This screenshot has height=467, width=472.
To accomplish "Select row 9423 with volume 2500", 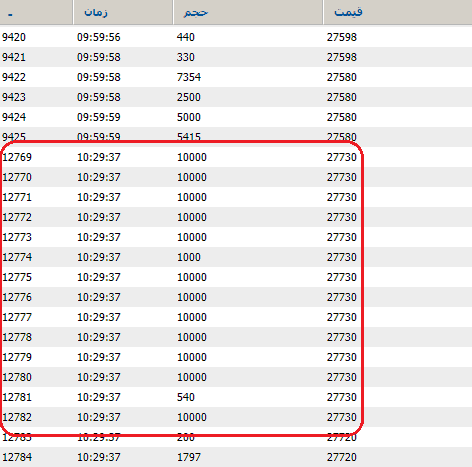I will (236, 97).
